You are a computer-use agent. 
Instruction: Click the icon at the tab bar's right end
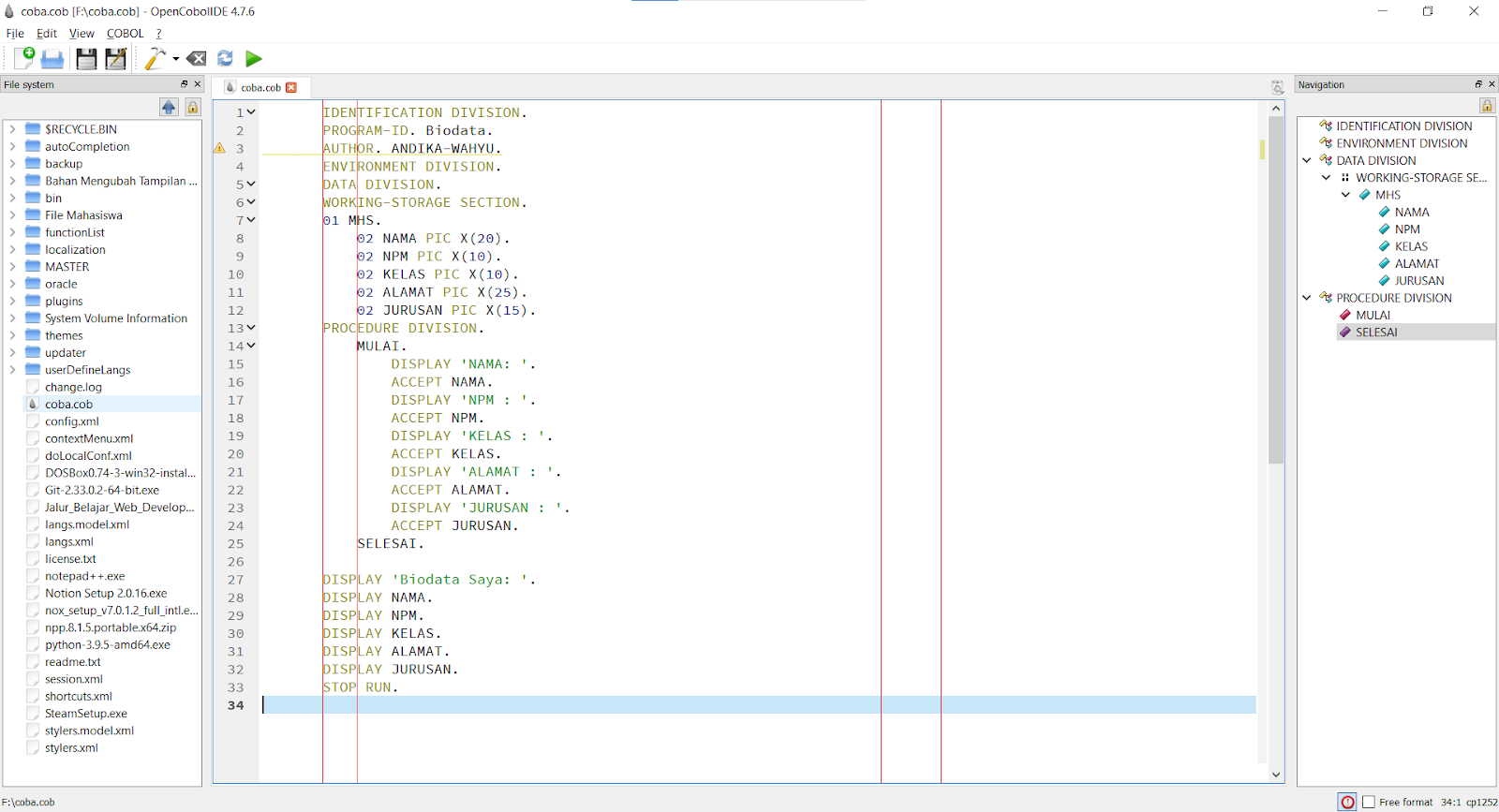[x=1277, y=87]
